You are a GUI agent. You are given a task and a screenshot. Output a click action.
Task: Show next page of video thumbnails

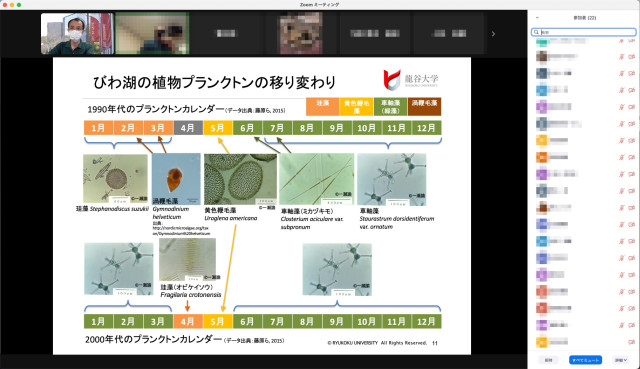click(x=493, y=34)
